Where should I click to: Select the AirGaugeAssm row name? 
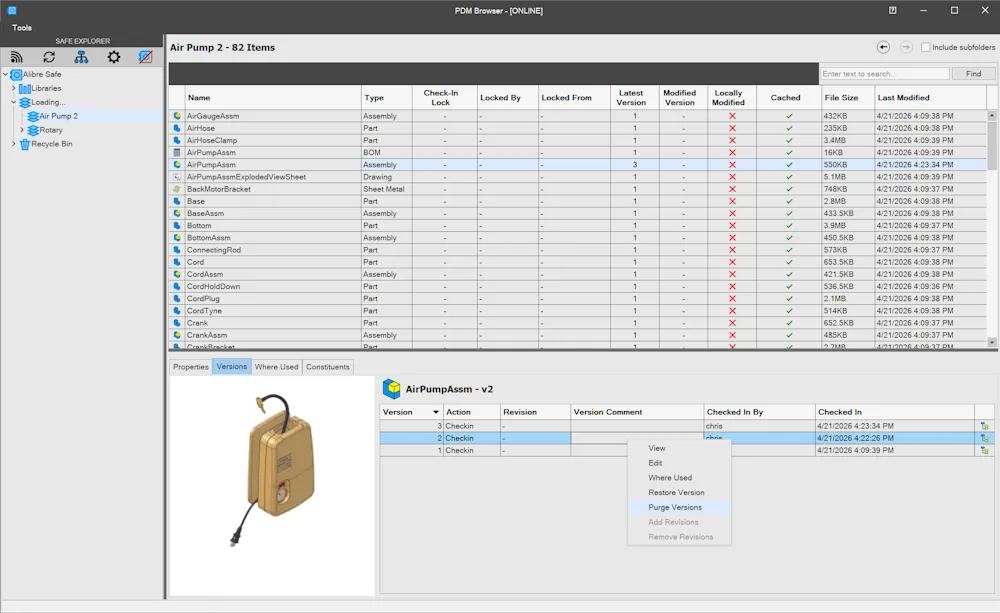point(213,116)
